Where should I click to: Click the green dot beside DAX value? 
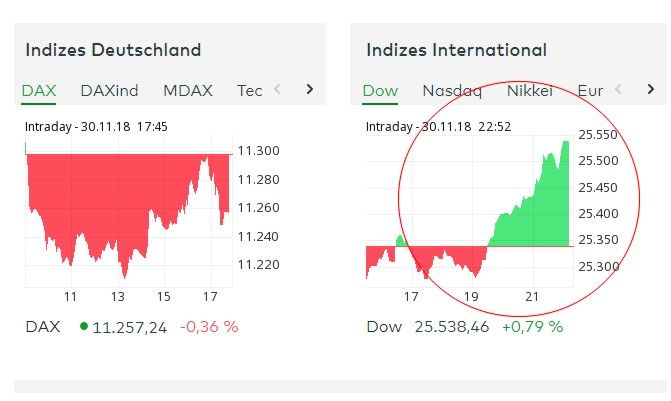point(82,326)
